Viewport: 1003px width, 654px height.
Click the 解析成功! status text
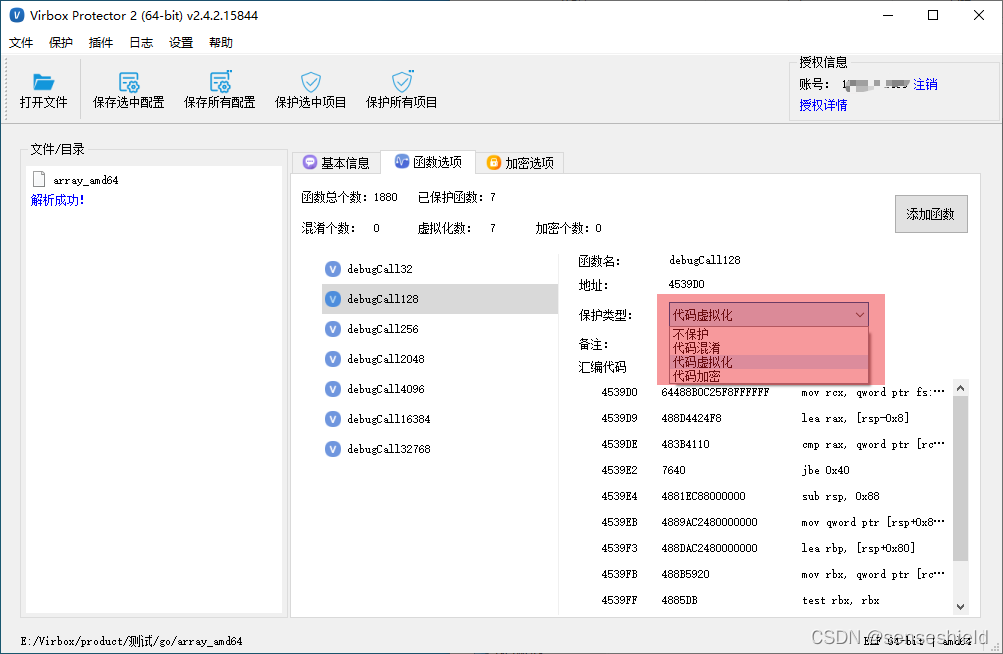(x=58, y=200)
